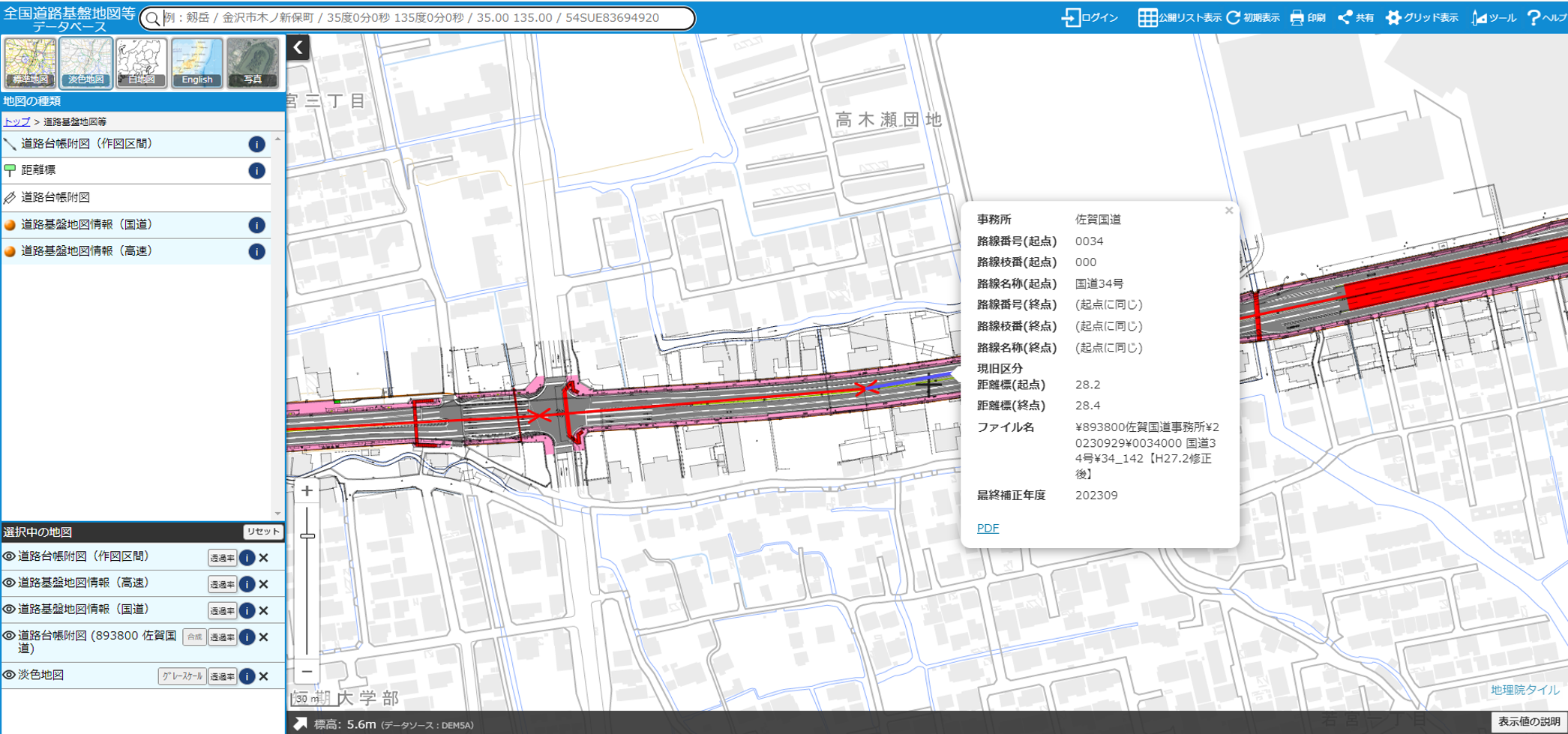Open the 共有 (share) icon
1568x734 pixels.
1347,16
